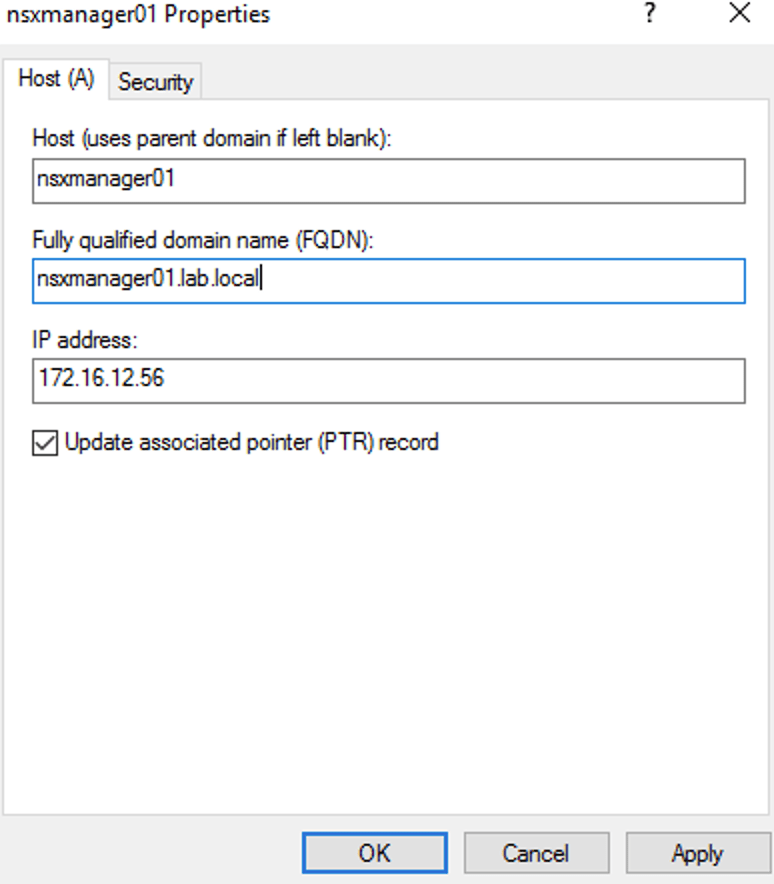Click the IP address input box
The height and width of the screenshot is (884, 774).
click(388, 381)
